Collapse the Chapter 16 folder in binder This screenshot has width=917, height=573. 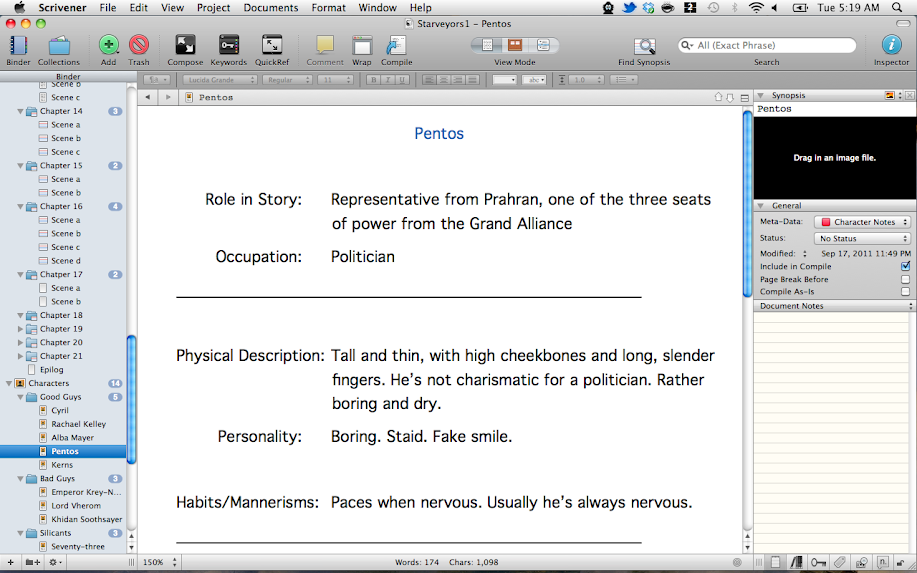[x=21, y=207]
